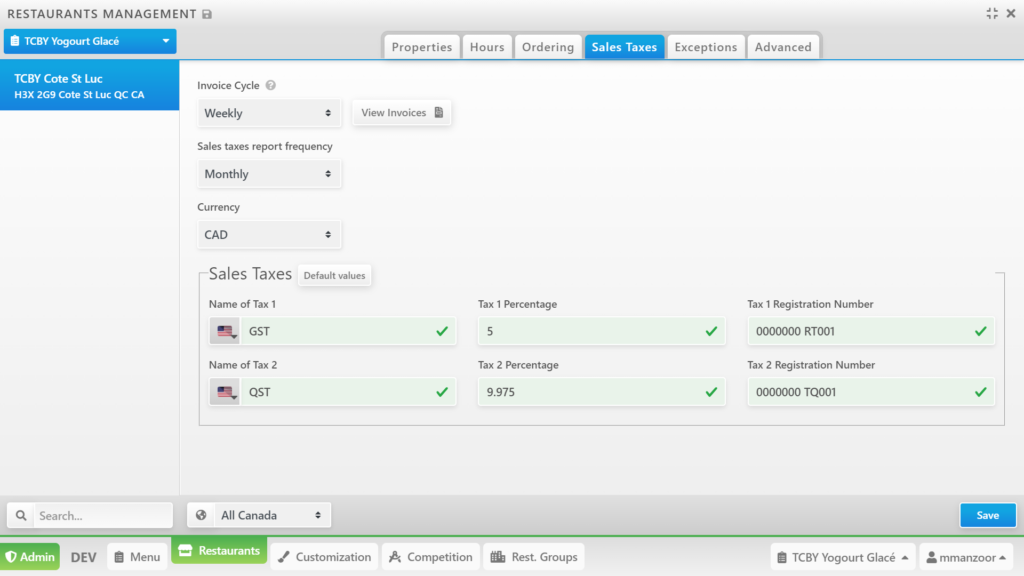
Task: Open the Invoice Cycle Weekly dropdown
Action: pyautogui.click(x=269, y=113)
